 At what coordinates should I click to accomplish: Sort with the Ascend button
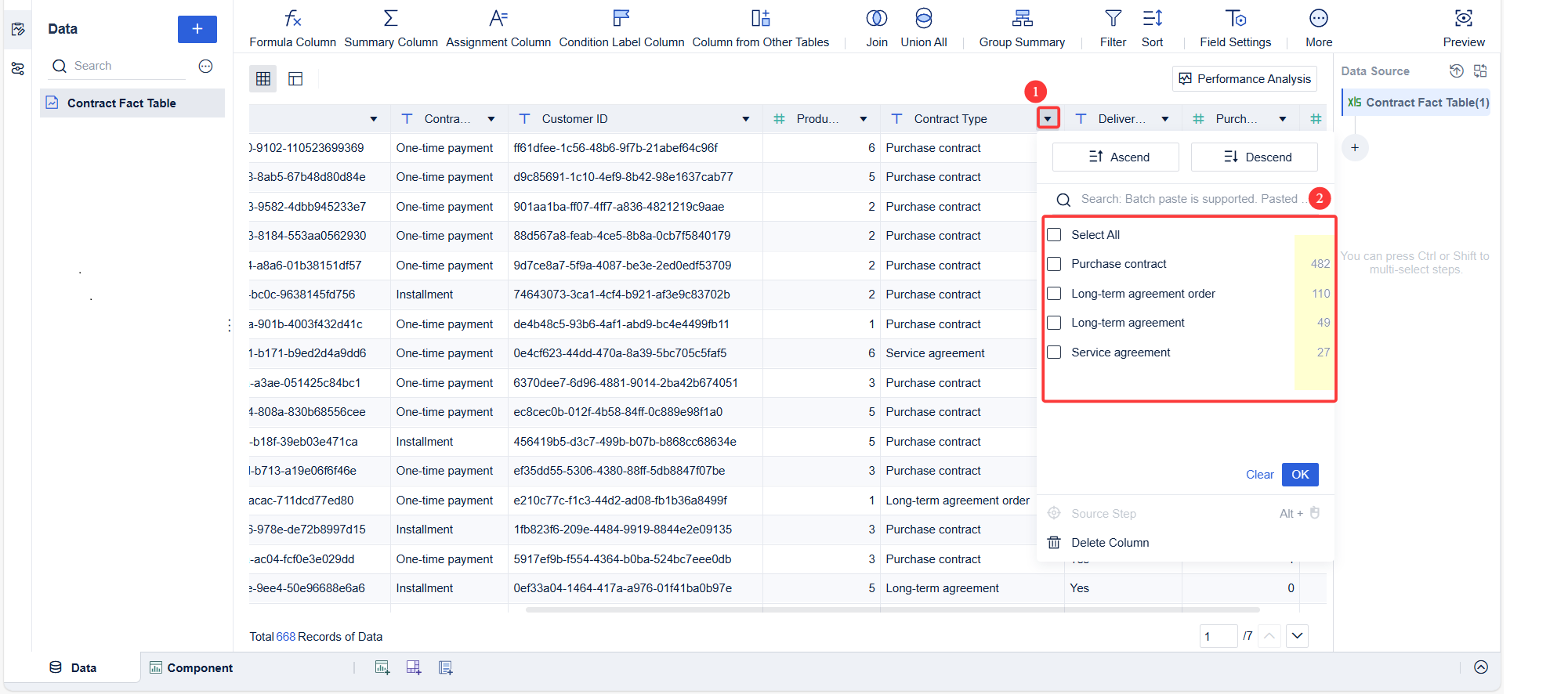[x=1115, y=157]
